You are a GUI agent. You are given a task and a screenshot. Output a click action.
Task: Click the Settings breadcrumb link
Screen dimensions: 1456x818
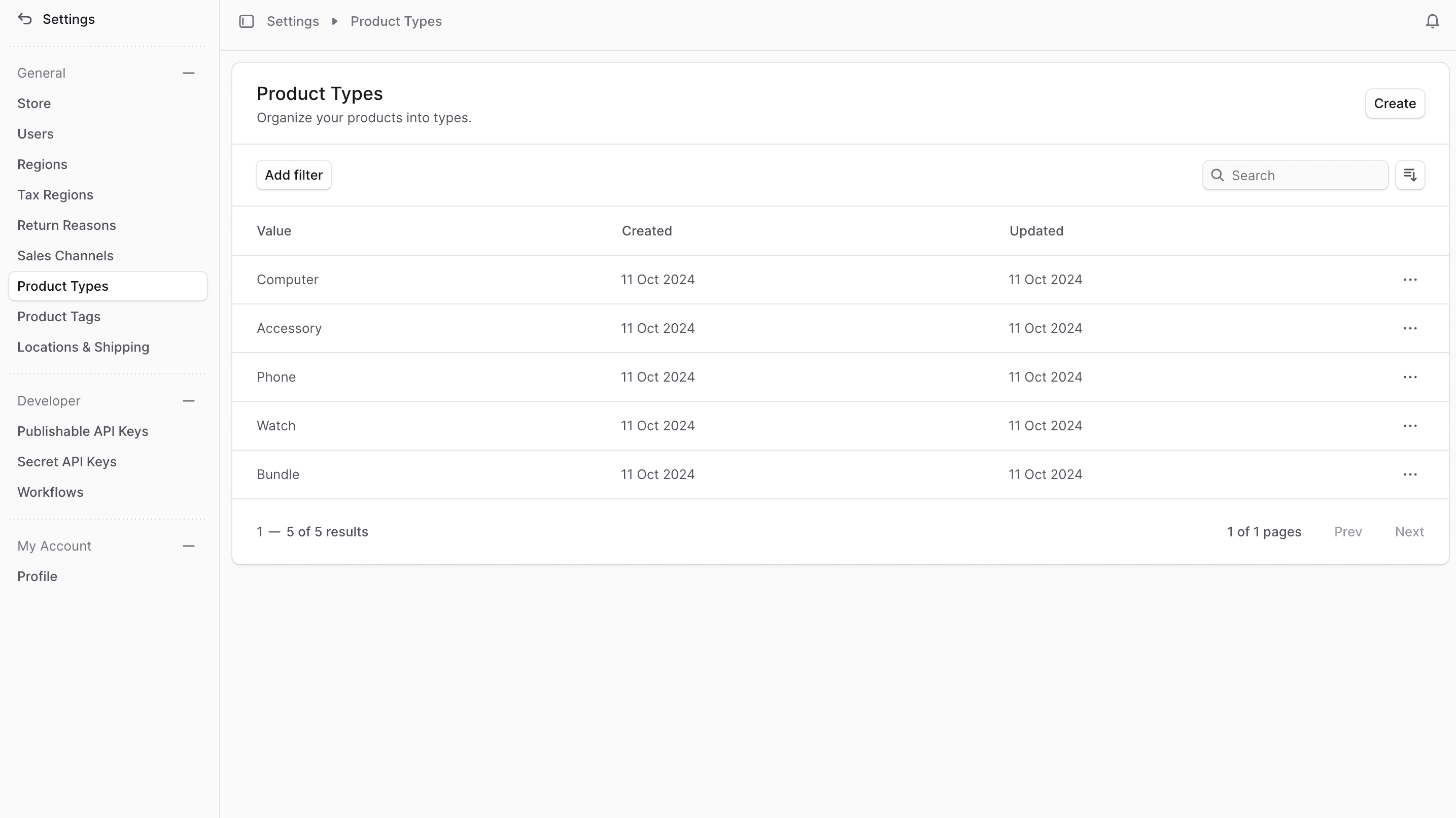292,21
